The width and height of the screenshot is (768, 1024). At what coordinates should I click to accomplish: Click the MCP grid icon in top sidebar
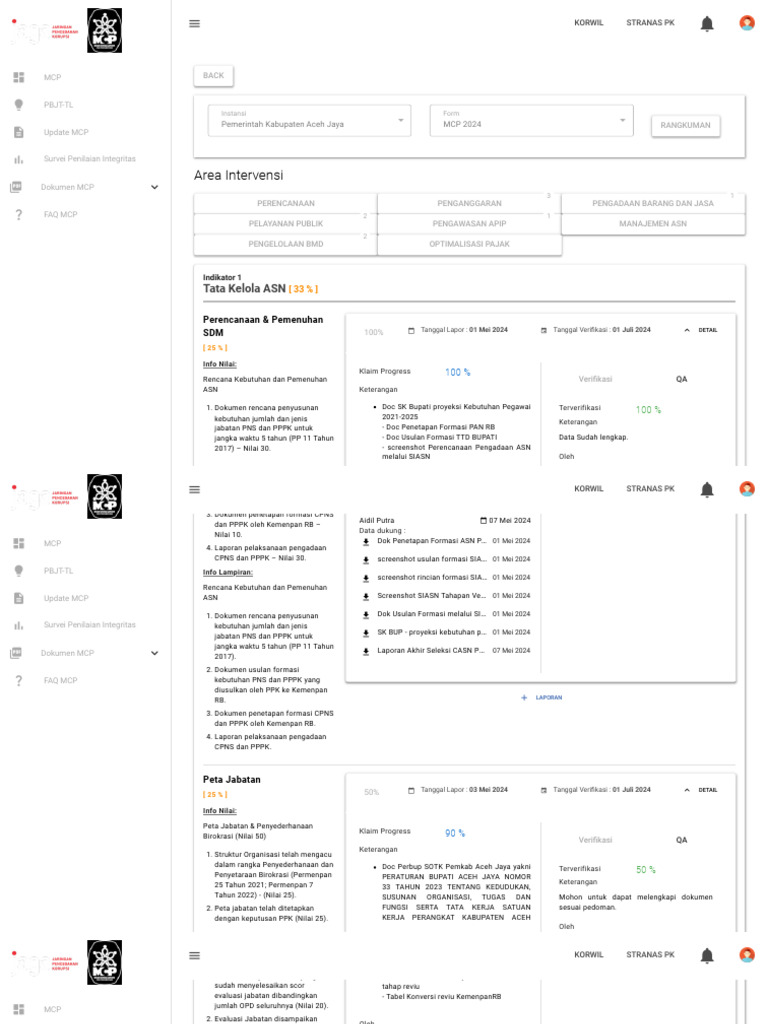[x=18, y=77]
